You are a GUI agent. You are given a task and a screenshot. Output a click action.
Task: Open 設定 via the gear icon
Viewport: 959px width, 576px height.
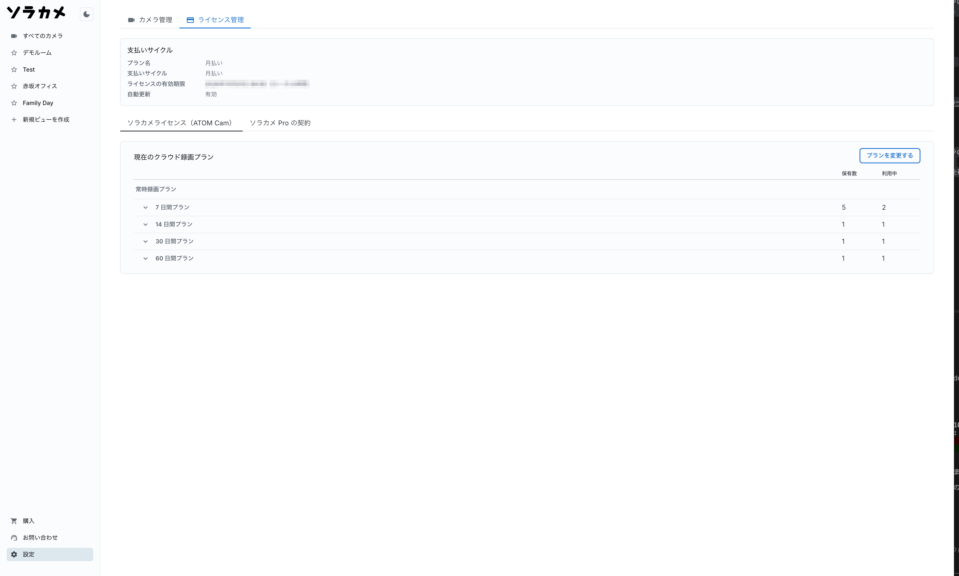point(14,555)
